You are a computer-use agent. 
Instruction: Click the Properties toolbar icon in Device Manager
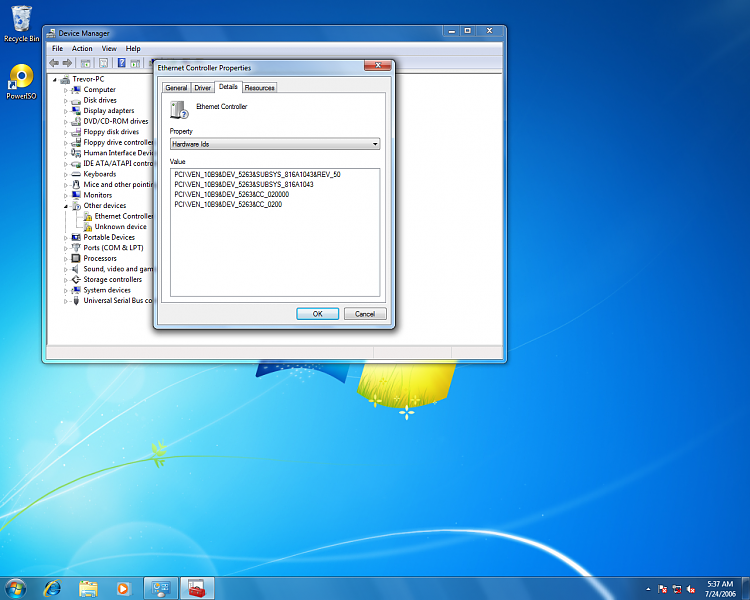[x=103, y=63]
